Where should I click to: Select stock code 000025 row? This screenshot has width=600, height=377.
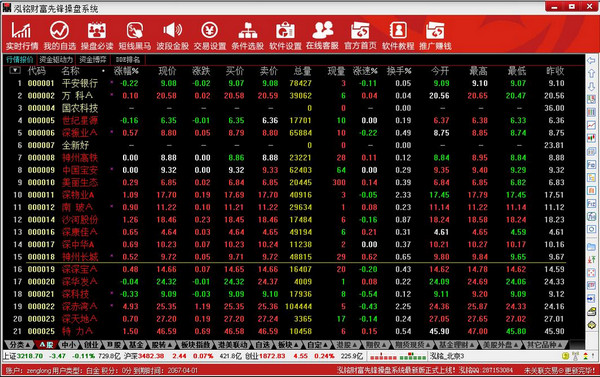click(x=289, y=331)
